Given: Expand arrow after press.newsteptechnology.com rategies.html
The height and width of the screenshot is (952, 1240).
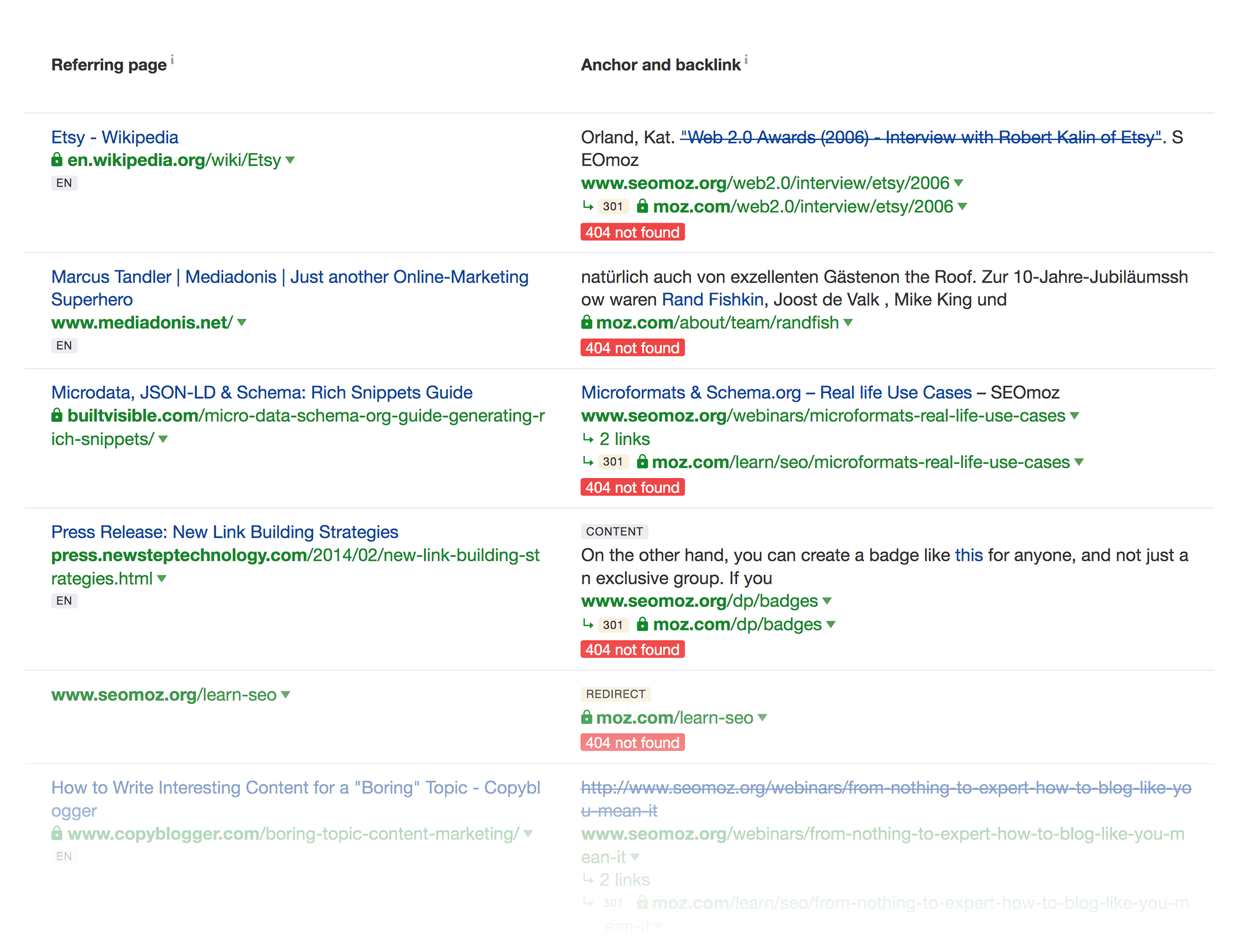Looking at the screenshot, I should point(162,579).
